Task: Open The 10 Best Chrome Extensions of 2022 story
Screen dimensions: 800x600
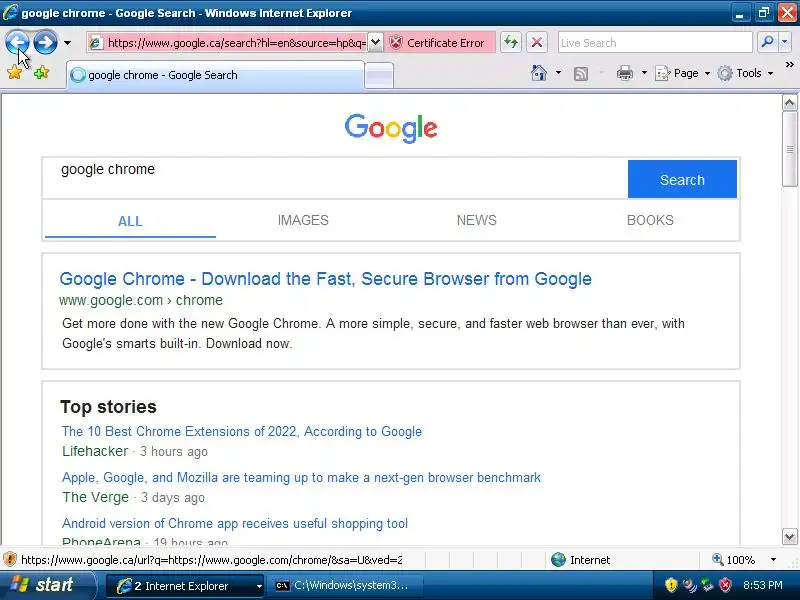Action: [242, 432]
